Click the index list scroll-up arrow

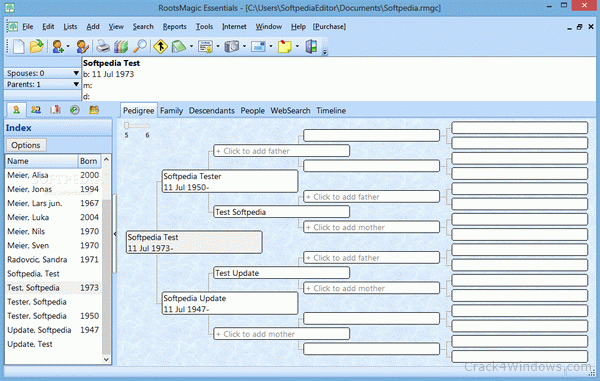point(106,159)
